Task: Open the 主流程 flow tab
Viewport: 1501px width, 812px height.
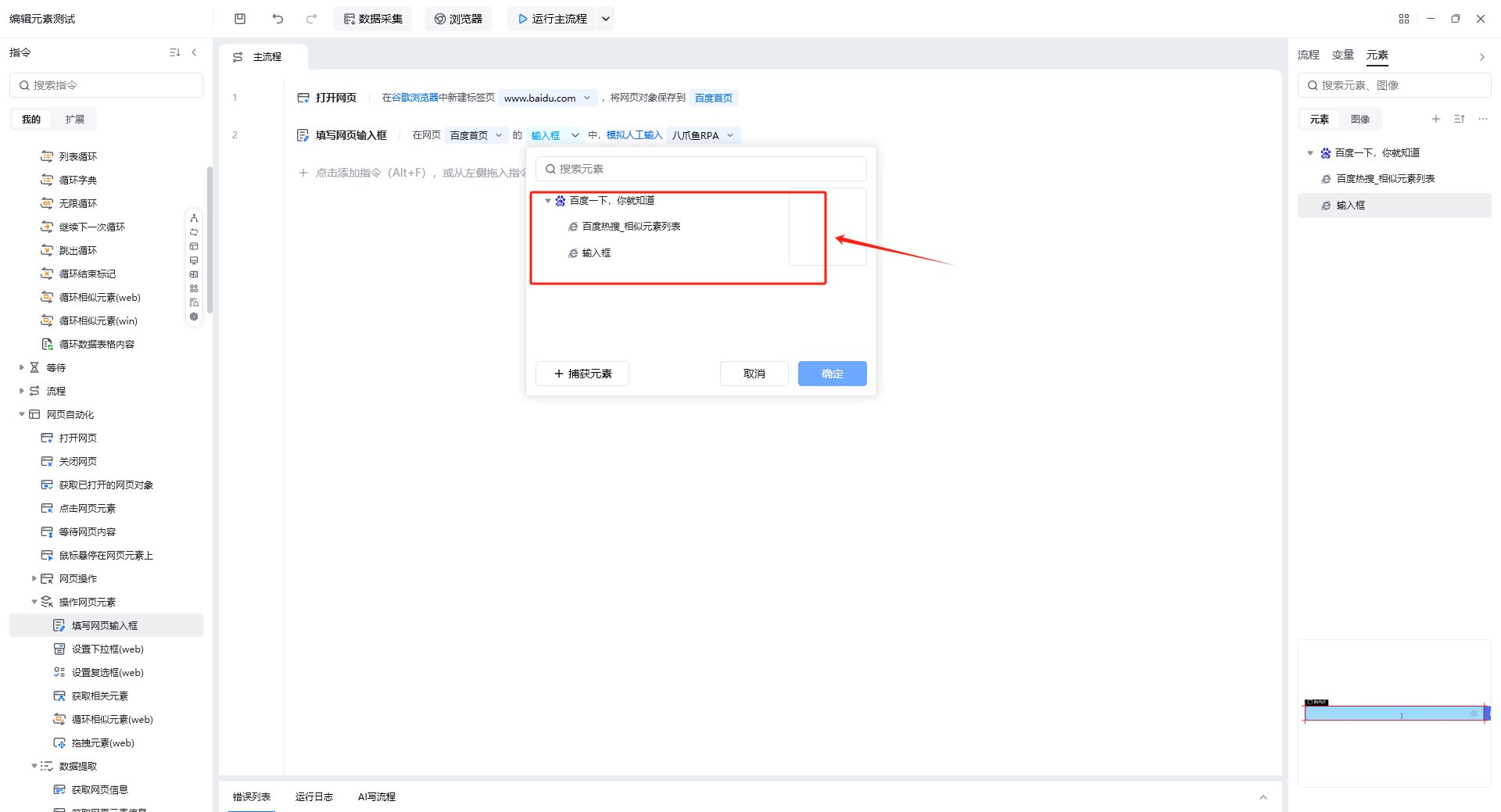Action: click(263, 56)
